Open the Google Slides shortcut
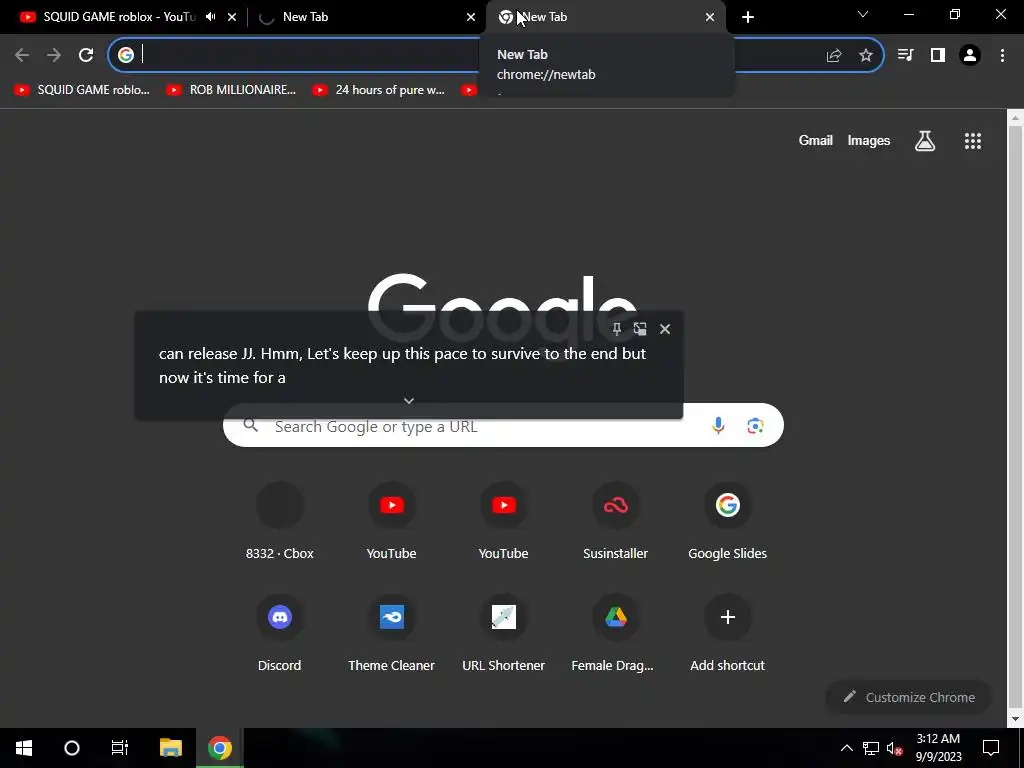The height and width of the screenshot is (768, 1024). 728,521
